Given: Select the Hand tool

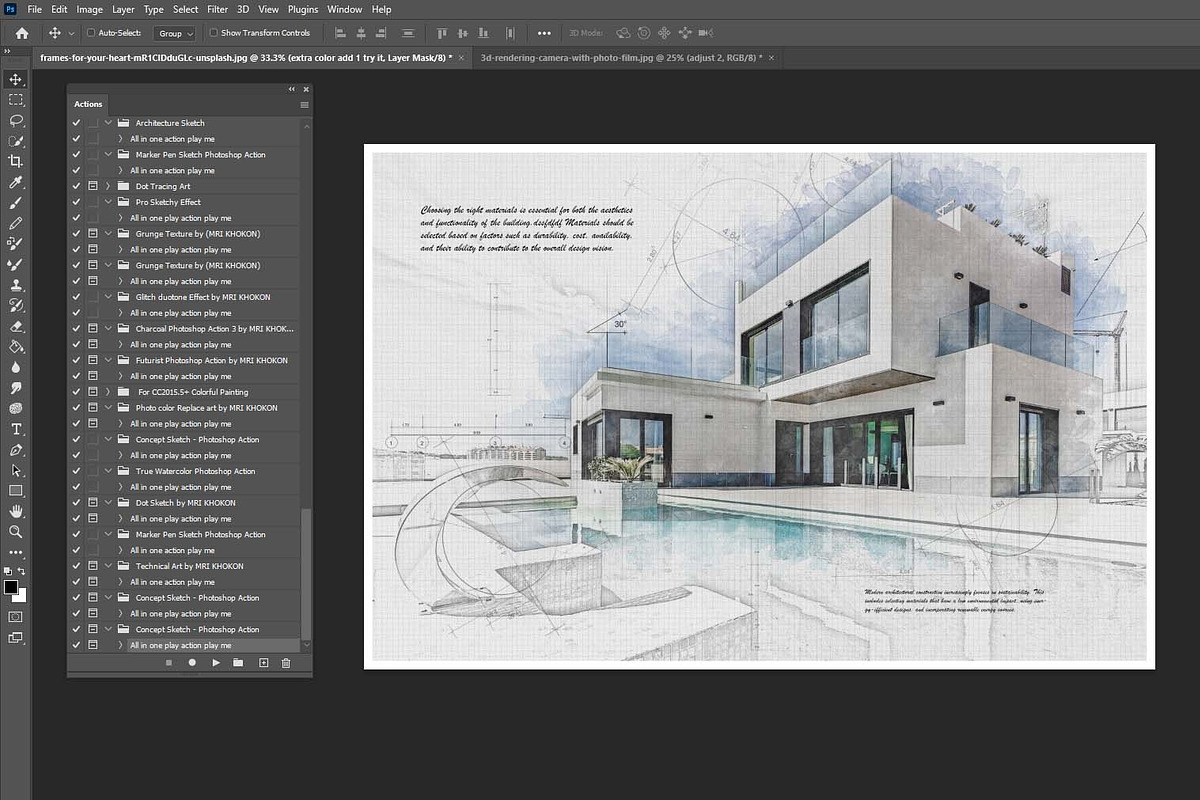Looking at the screenshot, I should 15,511.
